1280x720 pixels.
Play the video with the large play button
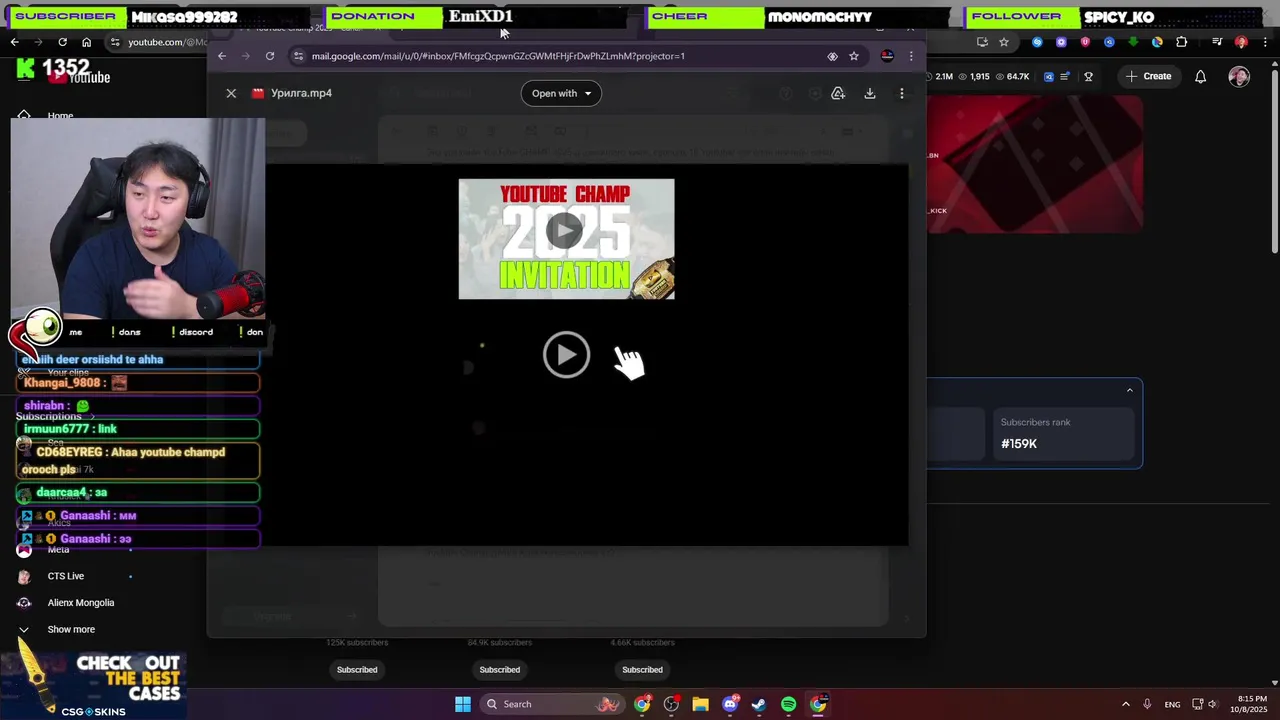[566, 355]
